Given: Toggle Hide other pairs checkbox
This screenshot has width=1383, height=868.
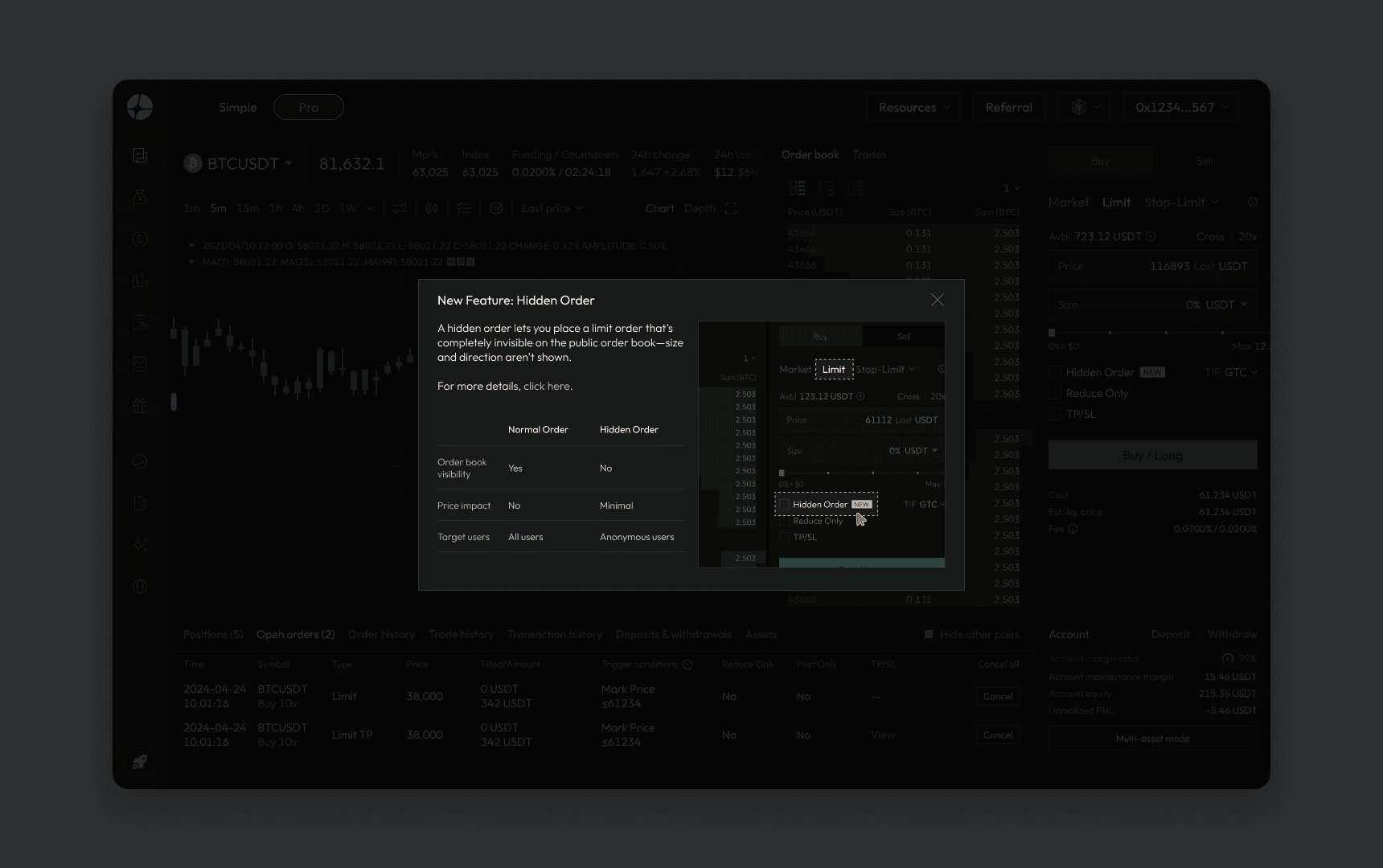Looking at the screenshot, I should point(929,634).
